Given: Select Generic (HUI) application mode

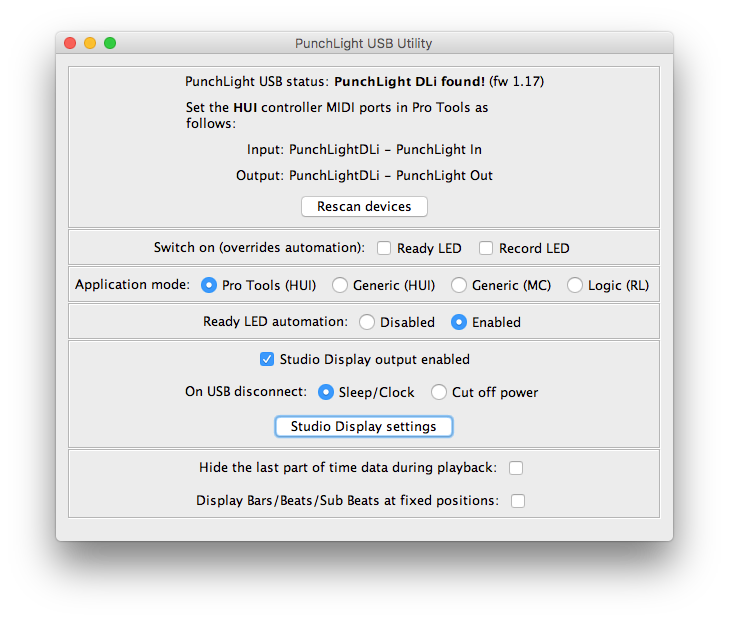Looking at the screenshot, I should (x=340, y=285).
